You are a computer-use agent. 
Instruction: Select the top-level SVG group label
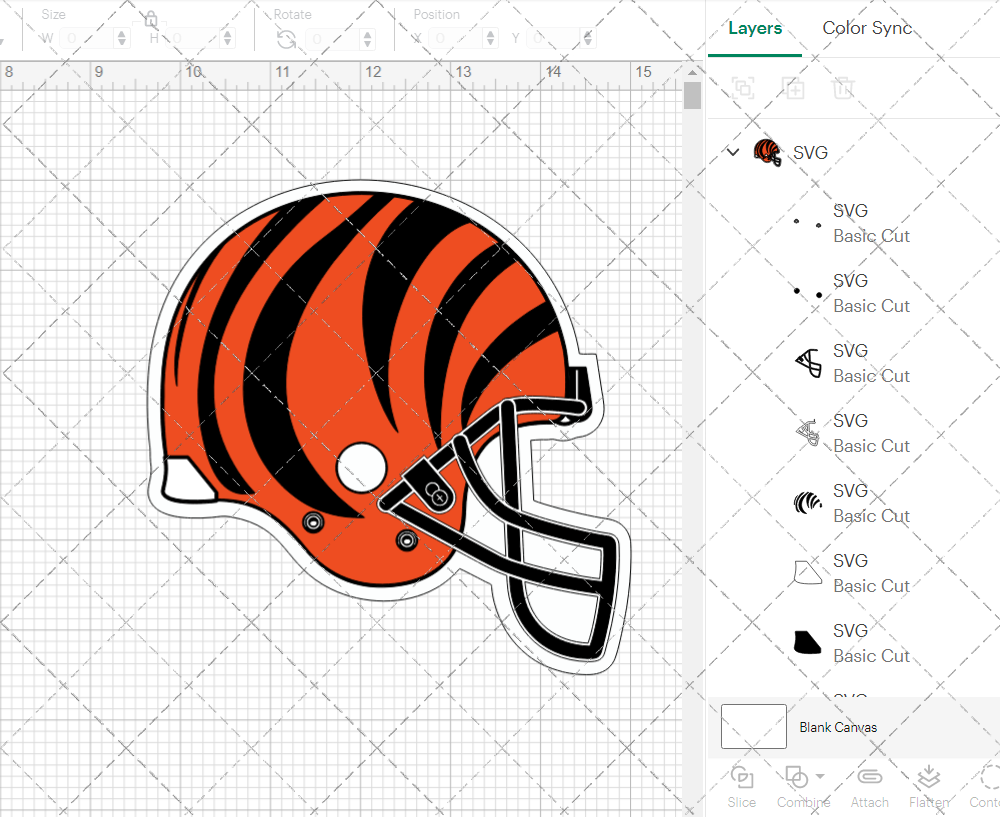[x=810, y=152]
